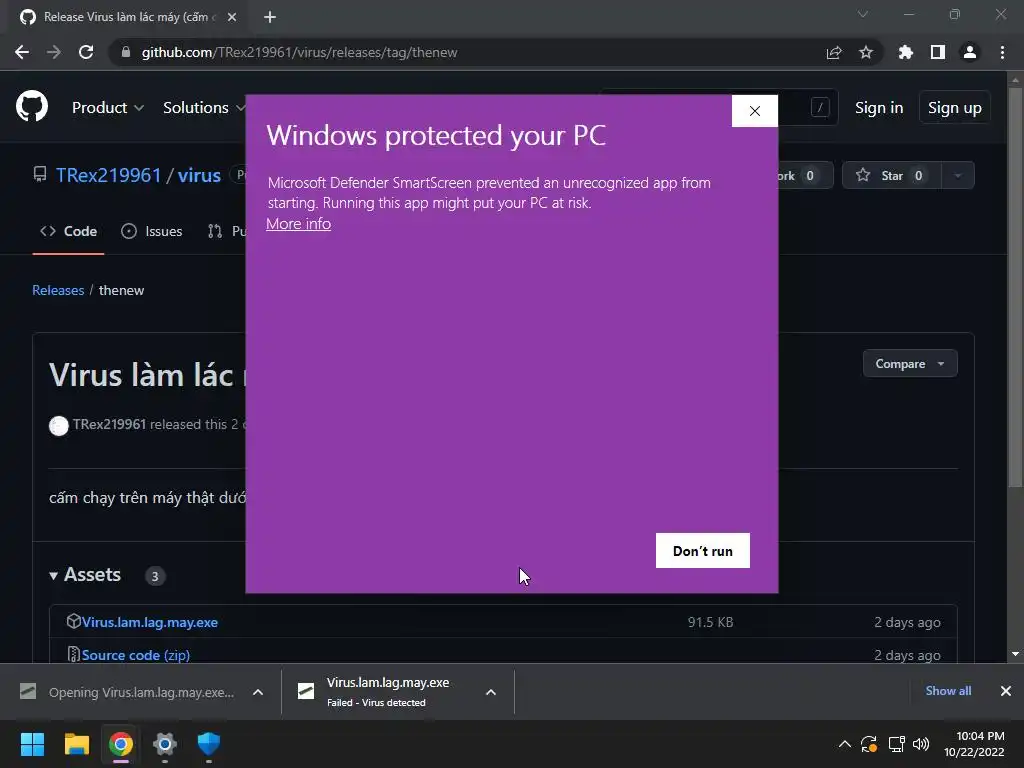Download Virus.lam.lag.may.exe asset
1024x768 pixels.
pos(150,622)
